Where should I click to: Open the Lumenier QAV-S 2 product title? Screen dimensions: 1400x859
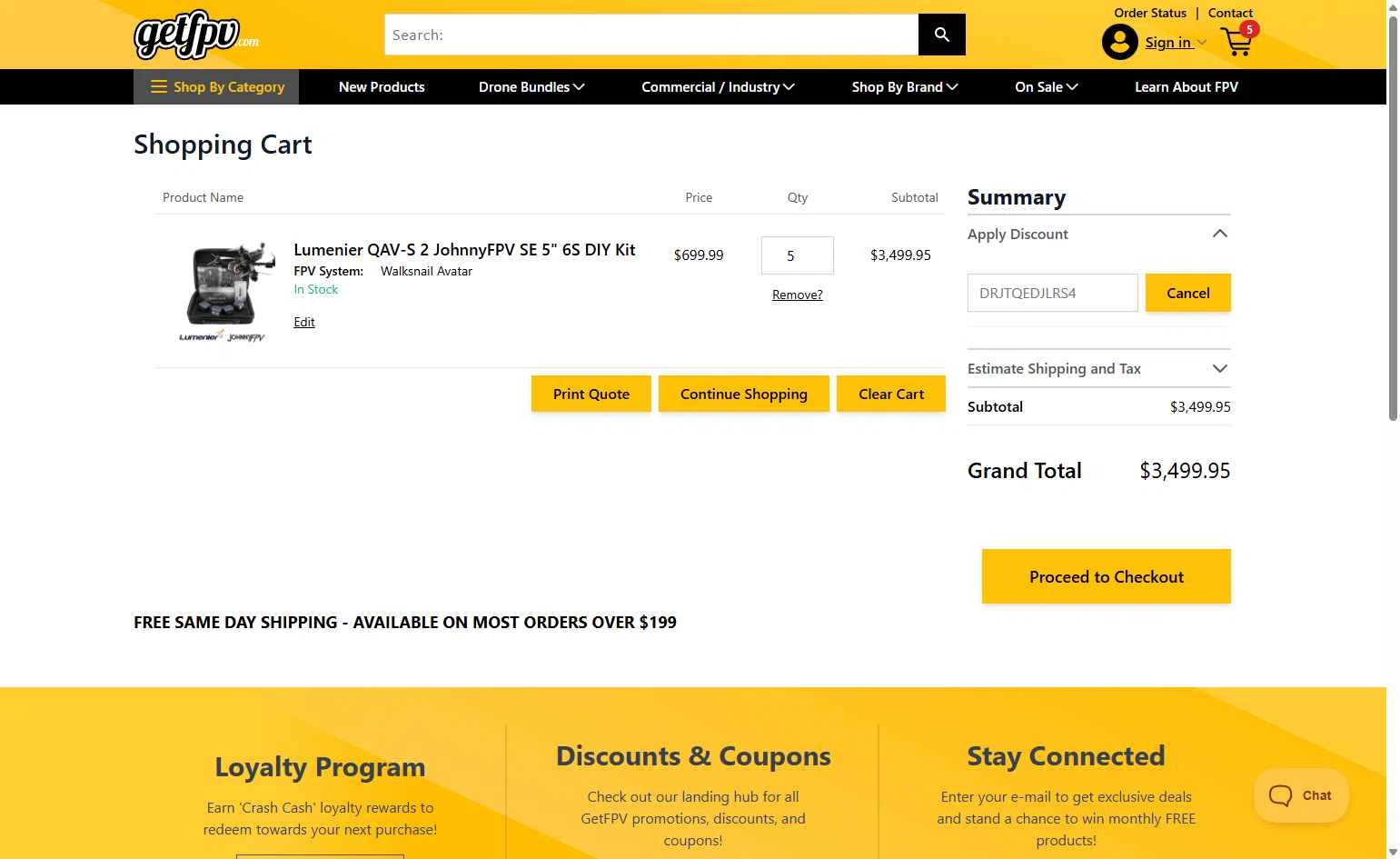tap(464, 250)
